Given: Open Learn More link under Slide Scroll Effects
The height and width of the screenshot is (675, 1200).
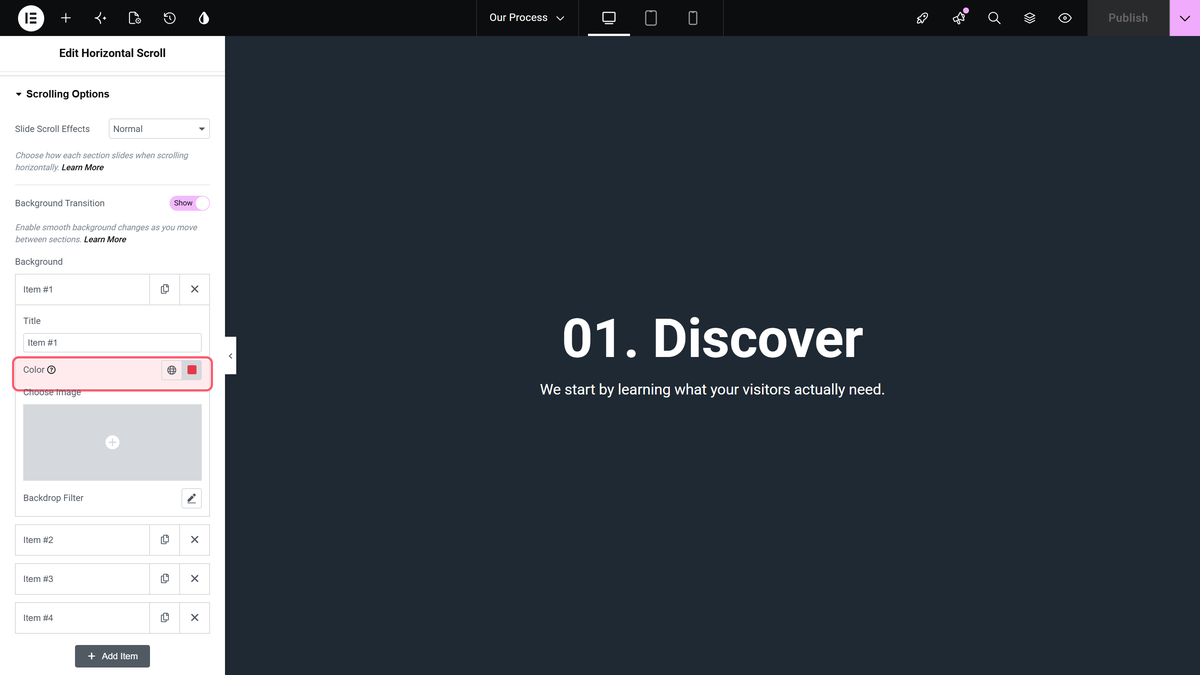Looking at the screenshot, I should pos(83,168).
